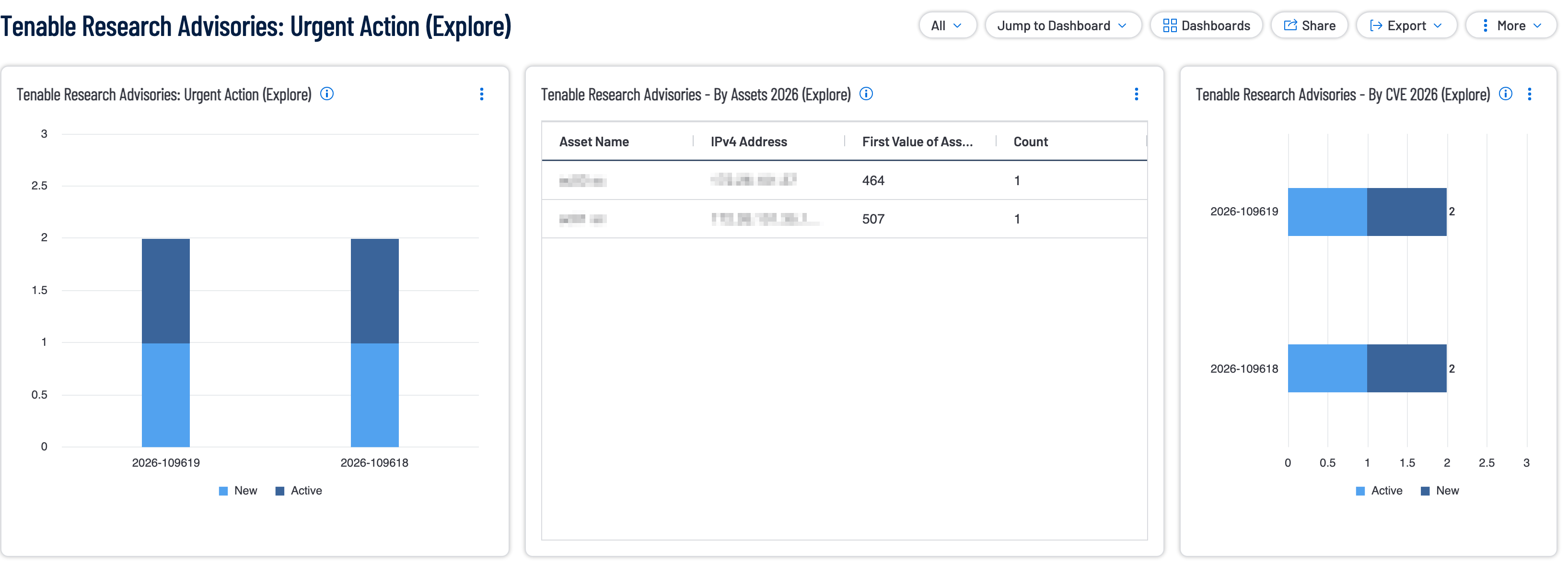Click New segment of 2026-109619 horizontal bar
1568x565 pixels.
1407,212
